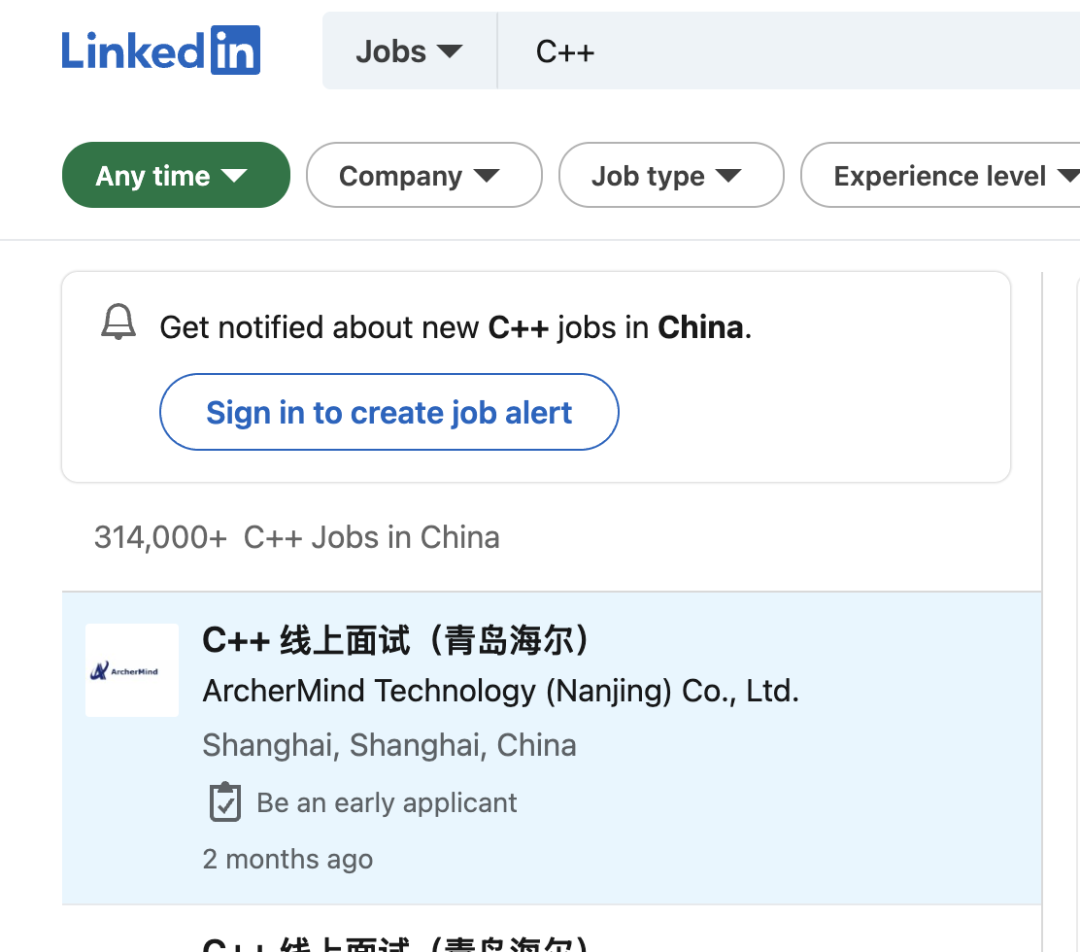Open ArcherMind Technology (Nanjing) Co., Ltd. link
Viewport: 1080px width, 952px height.
coord(501,691)
